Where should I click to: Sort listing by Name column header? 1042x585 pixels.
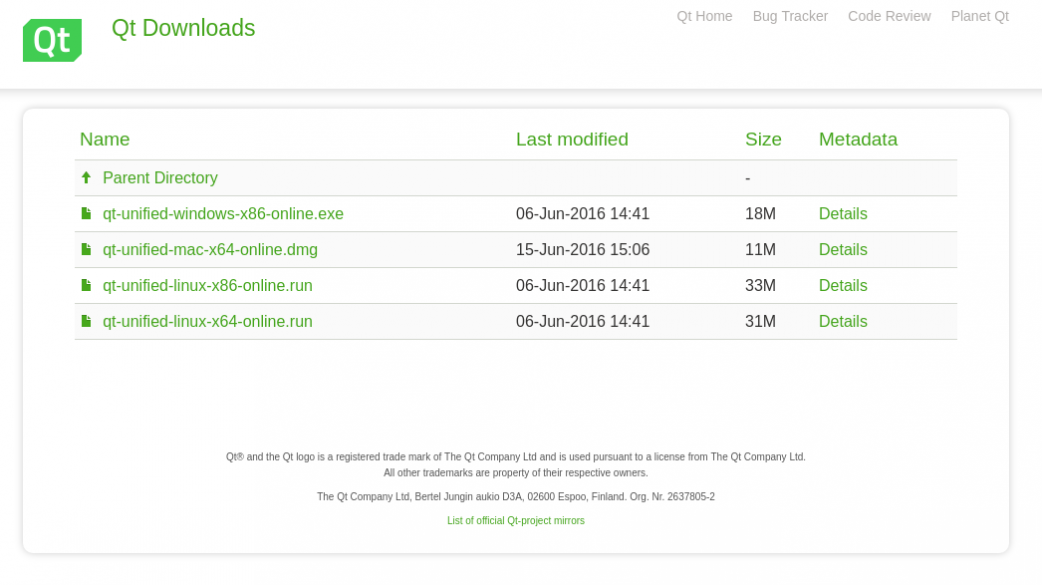(105, 140)
